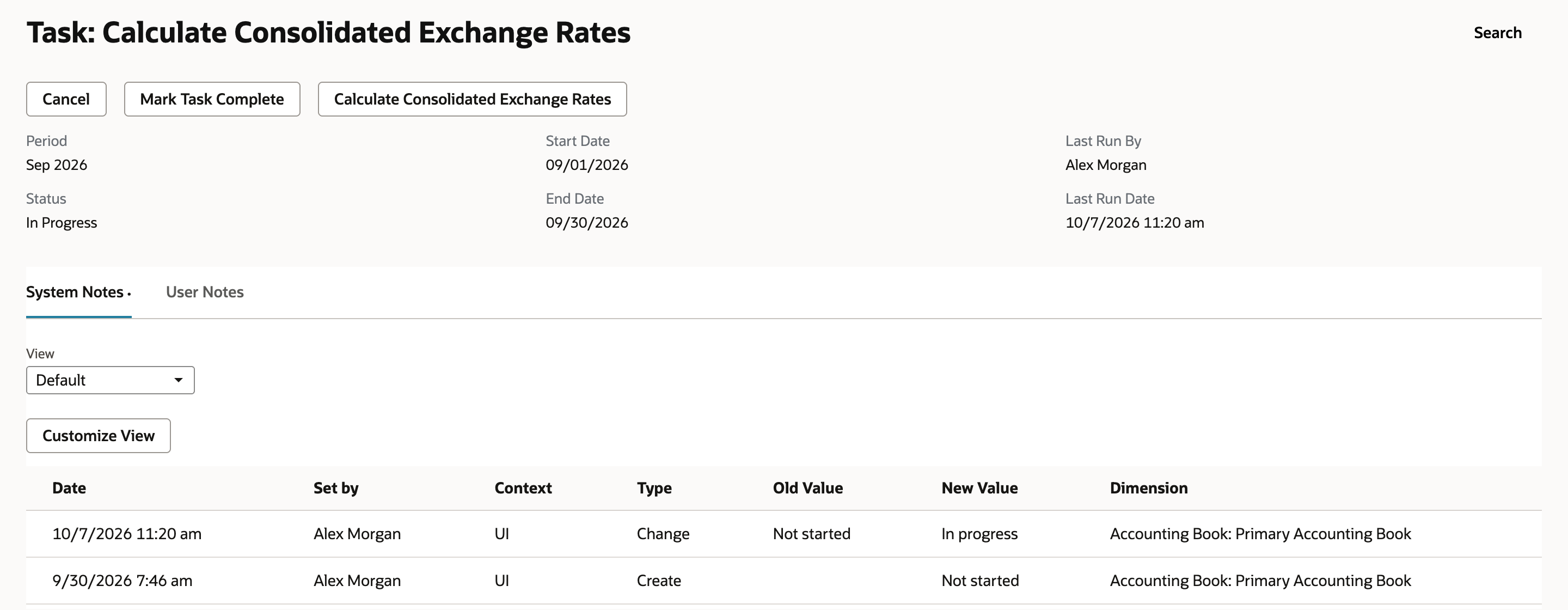Click the Old Value column header
Viewport: 1568px width, 610px height.
coord(808,487)
